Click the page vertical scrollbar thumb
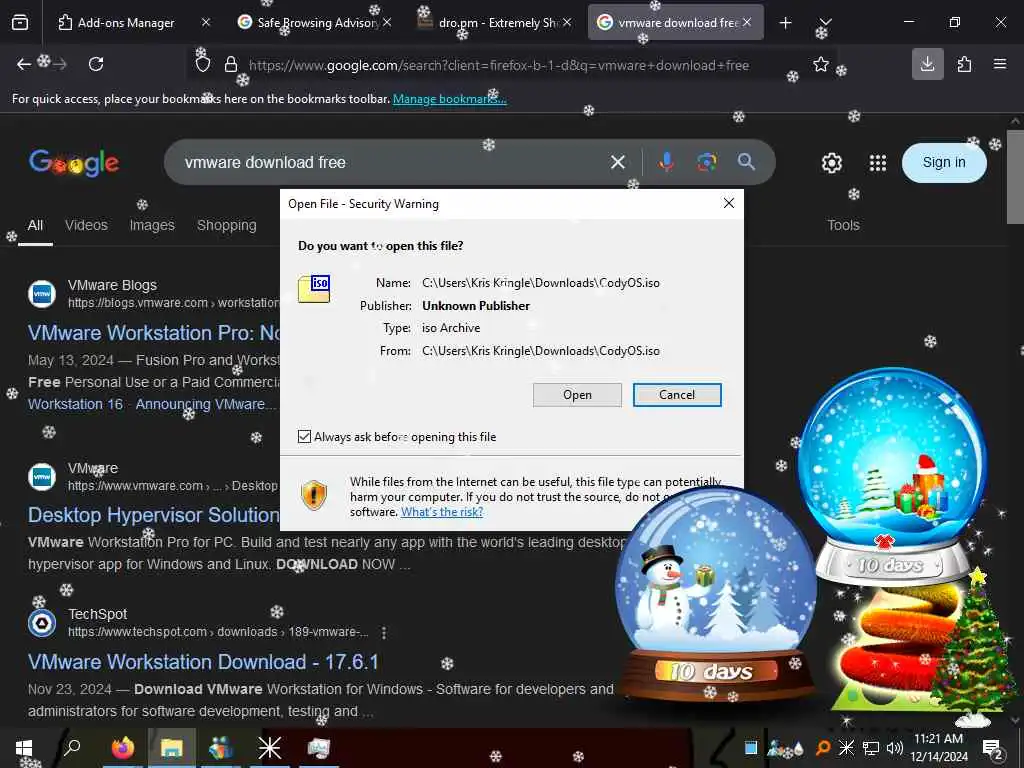The height and width of the screenshot is (768, 1024). click(1015, 176)
